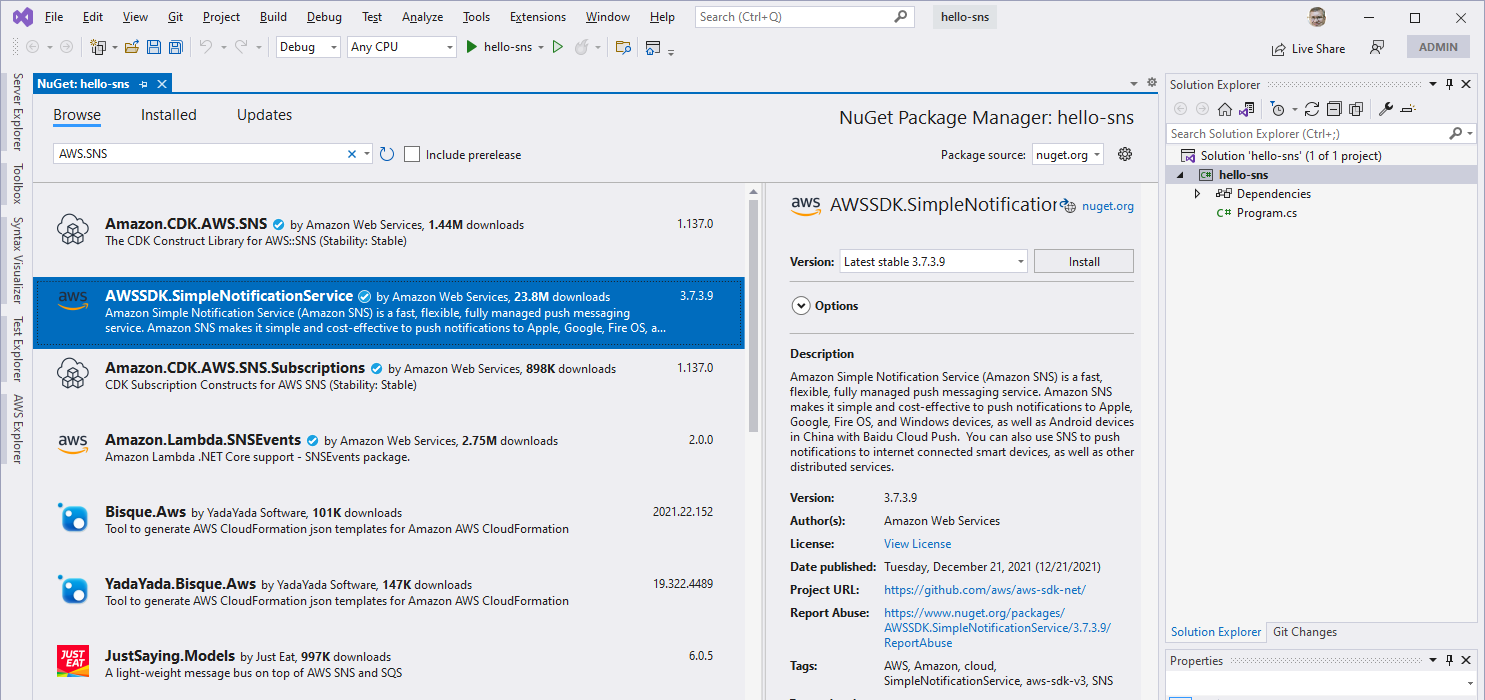Open the Debug configuration dropdown

308,47
